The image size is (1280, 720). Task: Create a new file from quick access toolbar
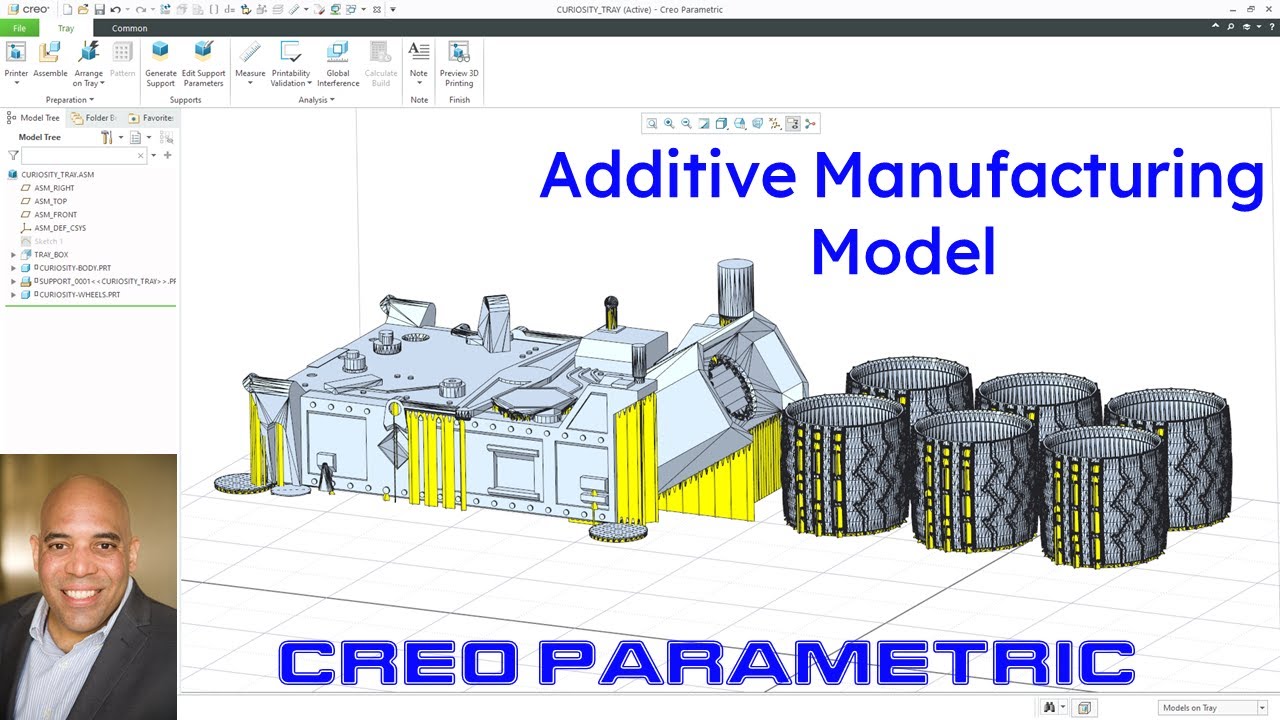pos(66,9)
